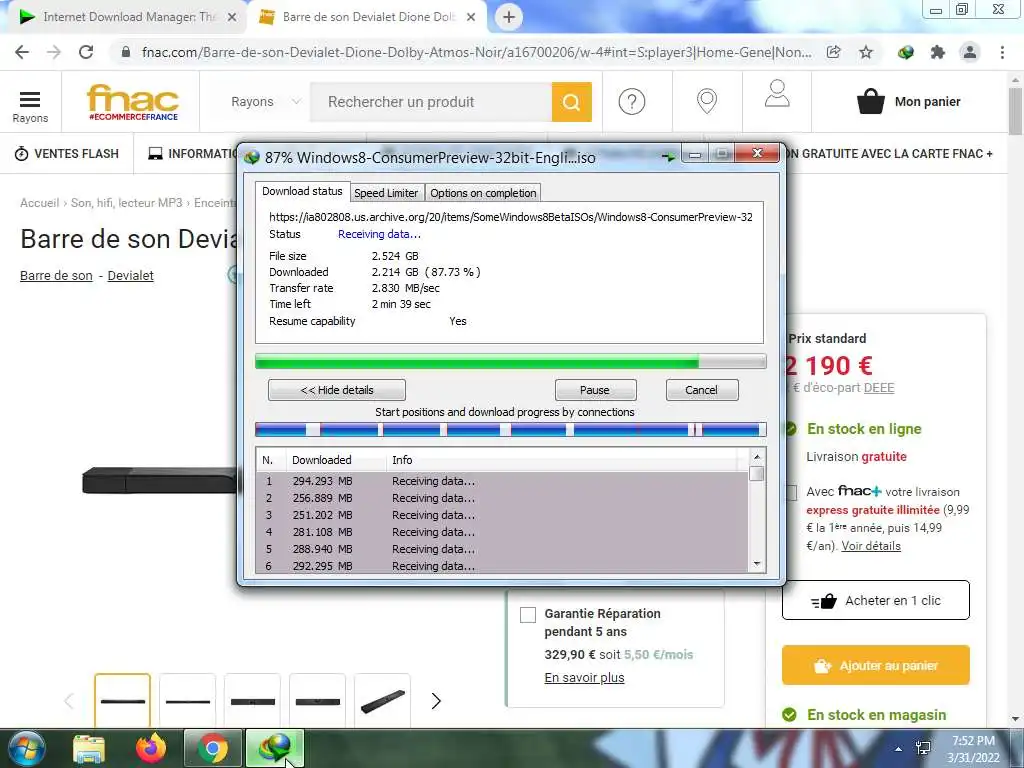The image size is (1024, 768).
Task: Click Internet Download Manager taskbar icon
Action: pyautogui.click(x=275, y=748)
